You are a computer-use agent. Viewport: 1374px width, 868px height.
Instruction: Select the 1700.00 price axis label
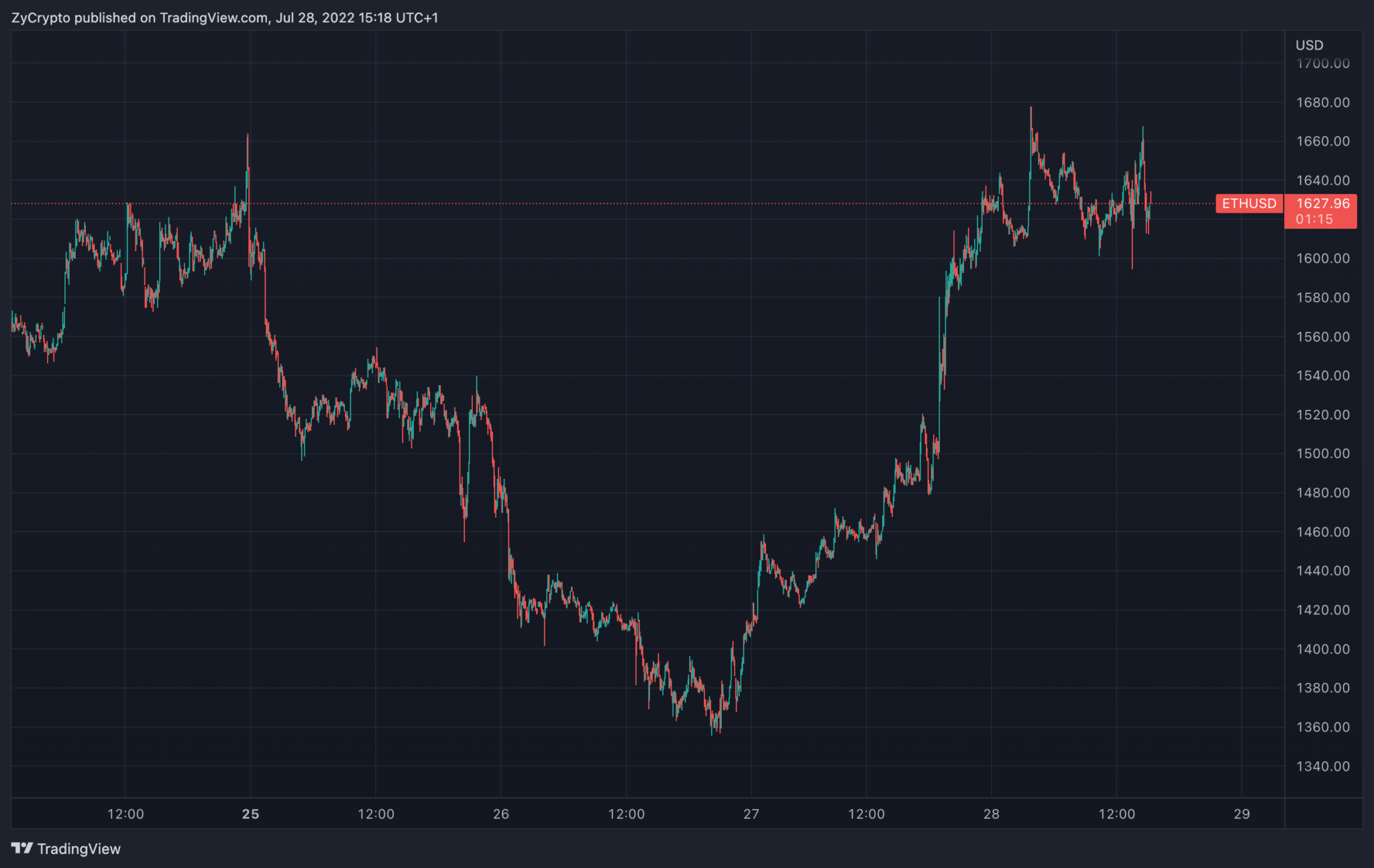pyautogui.click(x=1322, y=64)
